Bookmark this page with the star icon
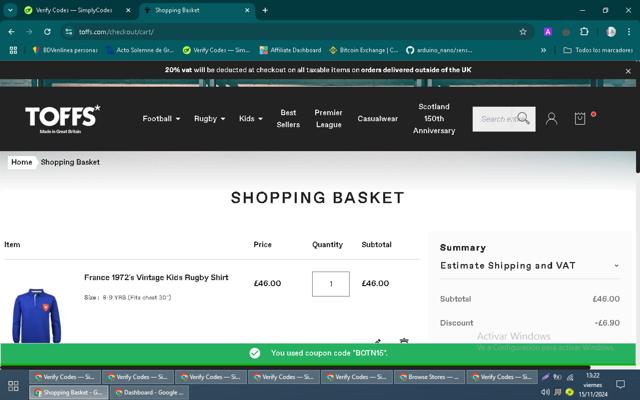 [523, 32]
